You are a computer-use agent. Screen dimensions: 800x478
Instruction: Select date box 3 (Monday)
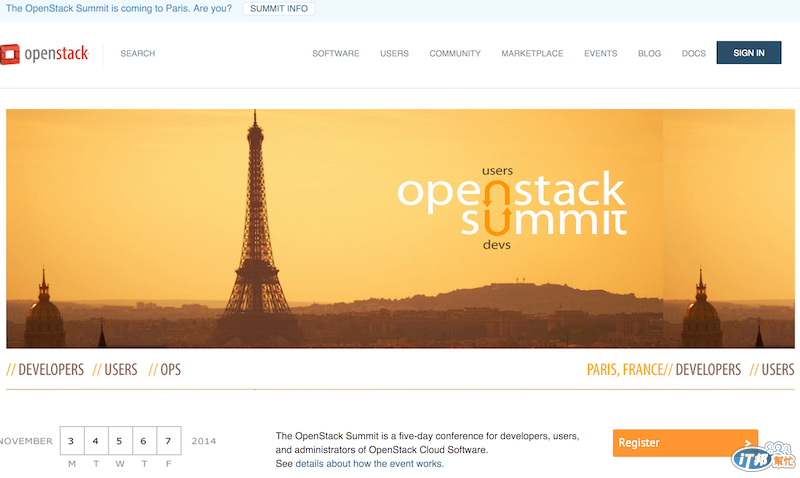[x=71, y=441]
